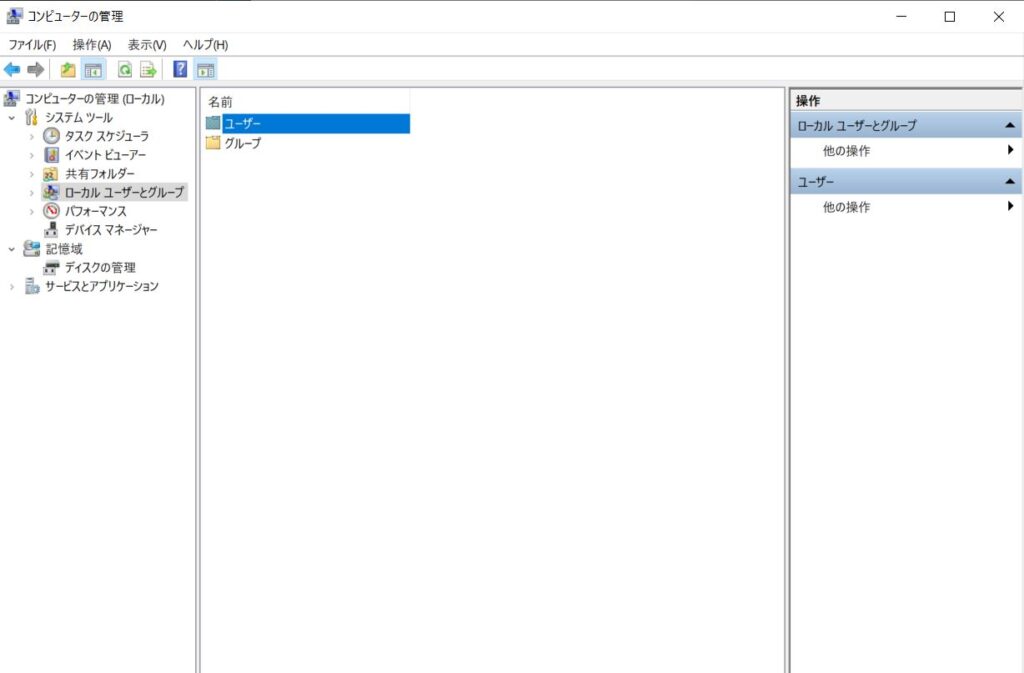Open デバイス マネージャー via its icon

point(51,230)
